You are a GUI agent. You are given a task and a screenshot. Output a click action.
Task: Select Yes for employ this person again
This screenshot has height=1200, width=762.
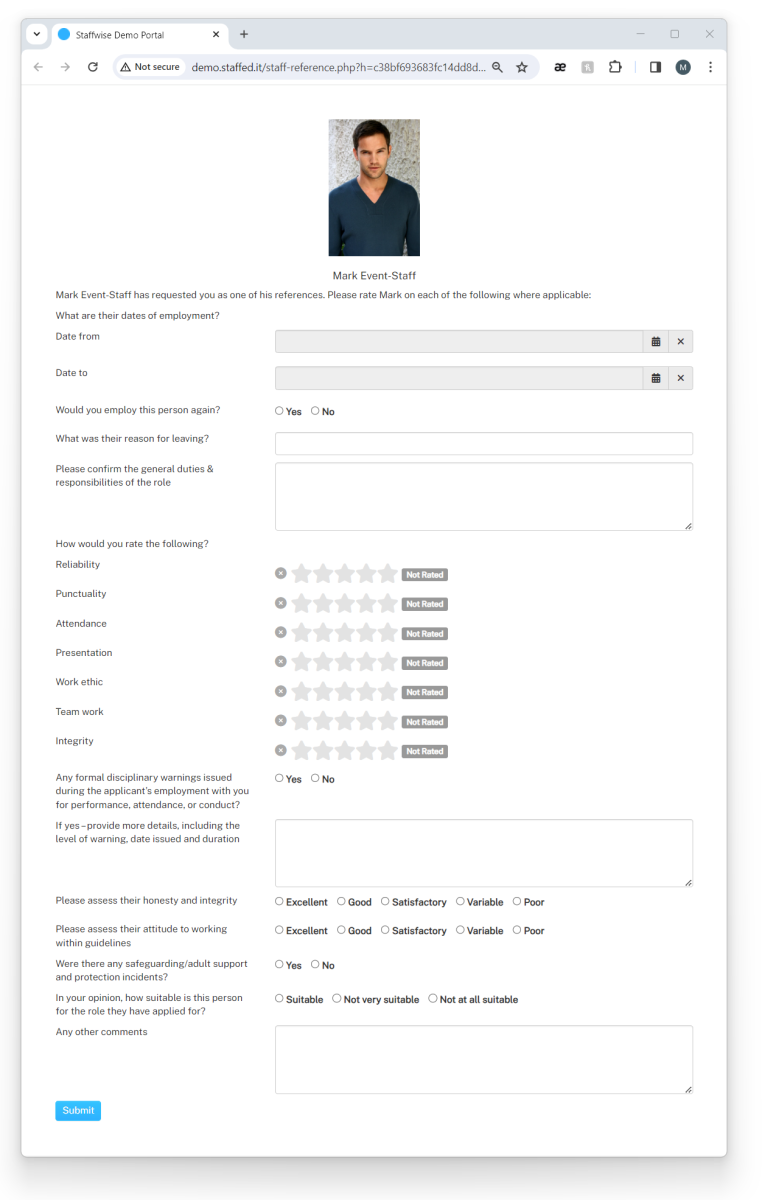pos(280,411)
